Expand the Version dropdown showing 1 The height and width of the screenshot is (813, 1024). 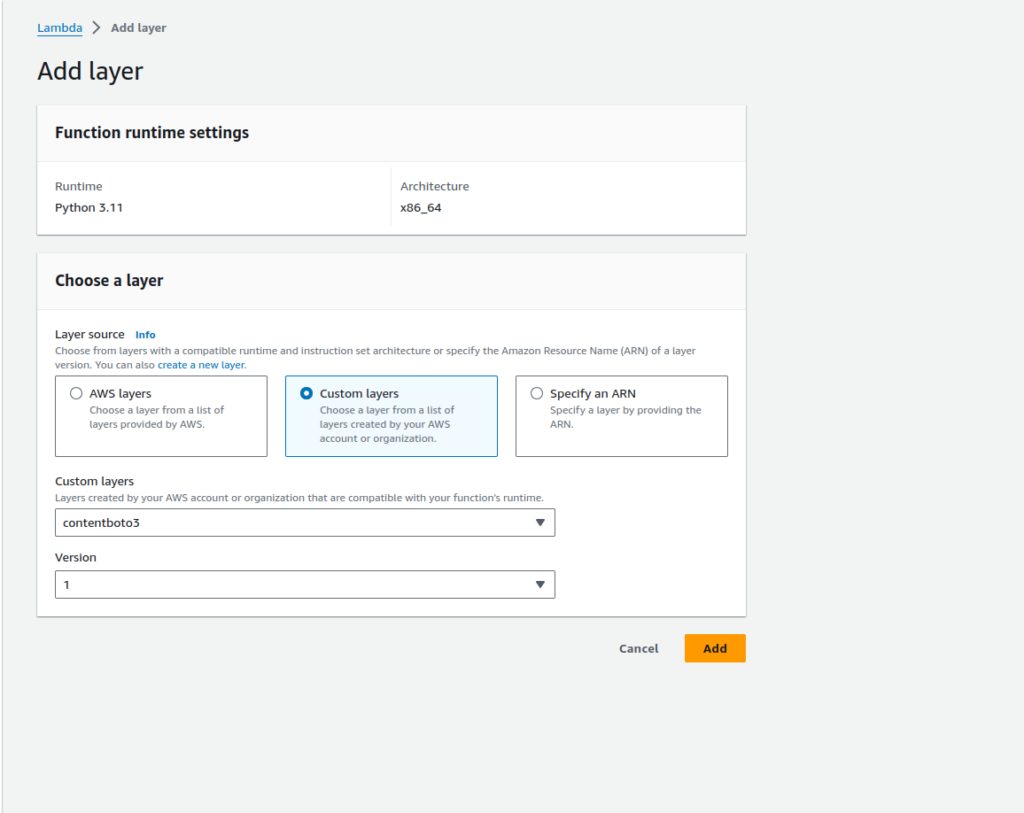305,584
